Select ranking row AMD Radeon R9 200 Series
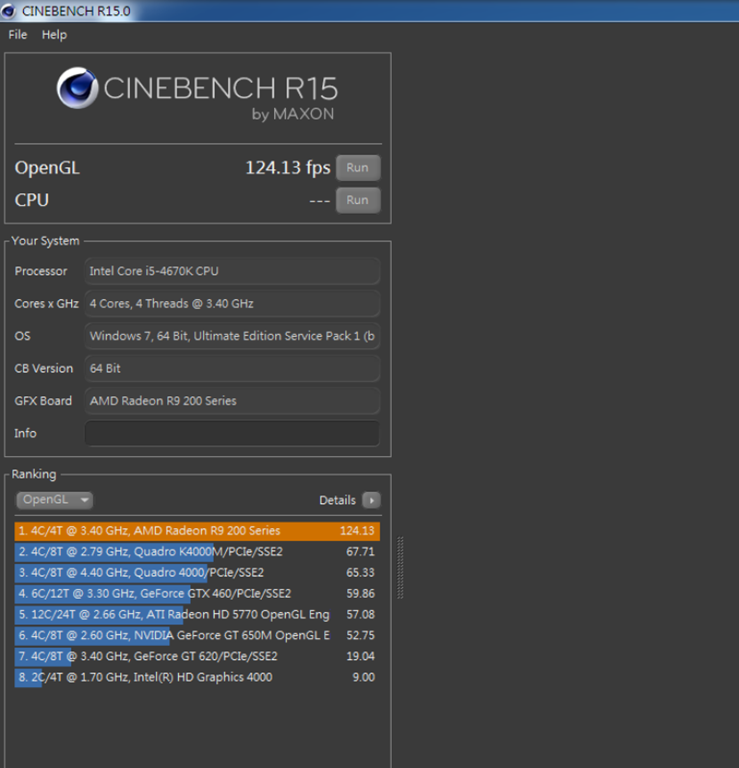Image resolution: width=739 pixels, height=768 pixels. click(197, 531)
